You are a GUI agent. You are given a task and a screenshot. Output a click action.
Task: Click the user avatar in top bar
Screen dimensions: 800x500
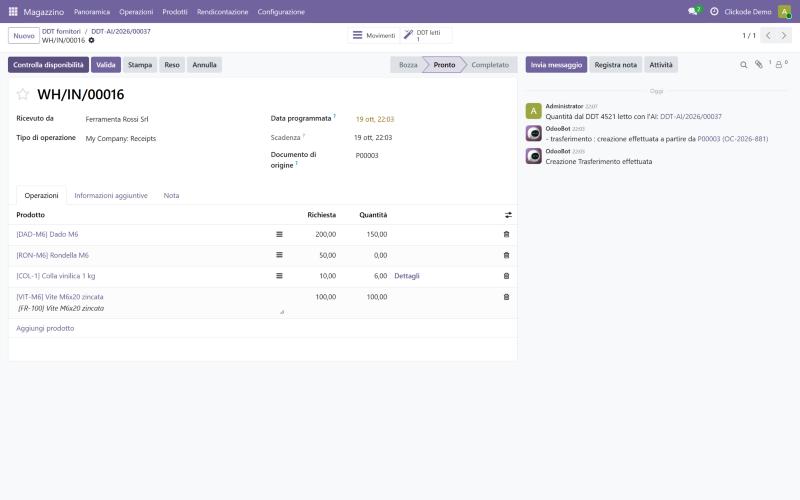coord(784,11)
